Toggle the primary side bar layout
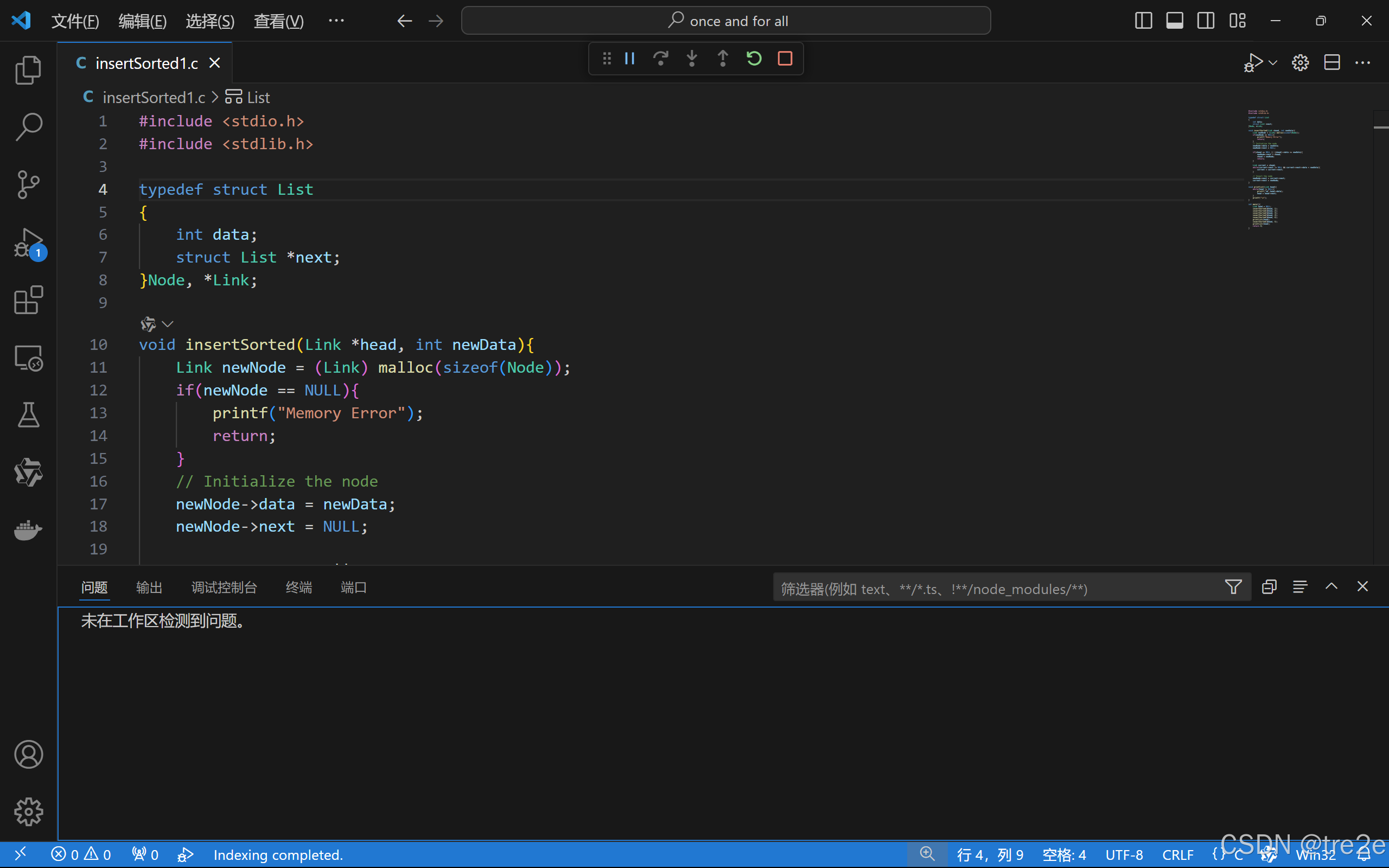1389x868 pixels. pyautogui.click(x=1143, y=21)
